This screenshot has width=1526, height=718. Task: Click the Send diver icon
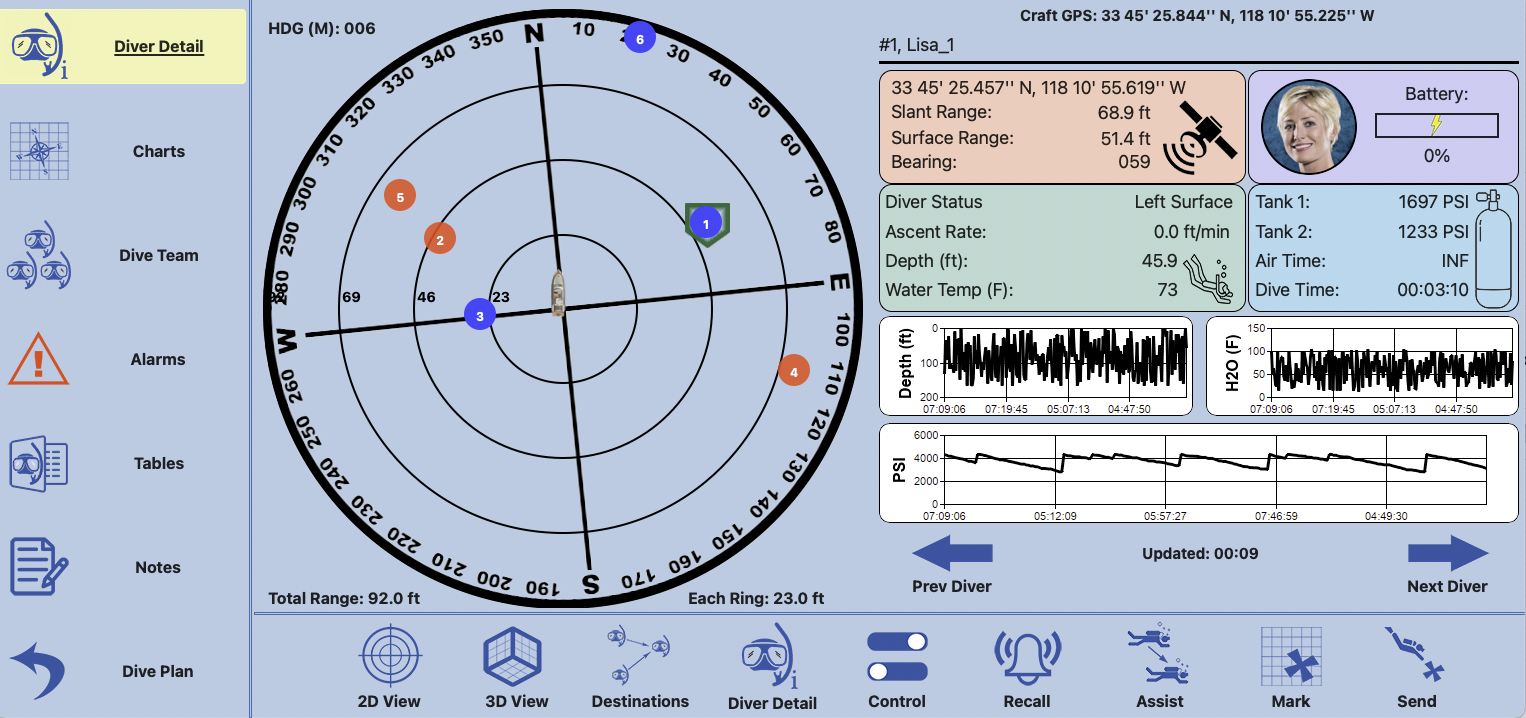(1416, 656)
